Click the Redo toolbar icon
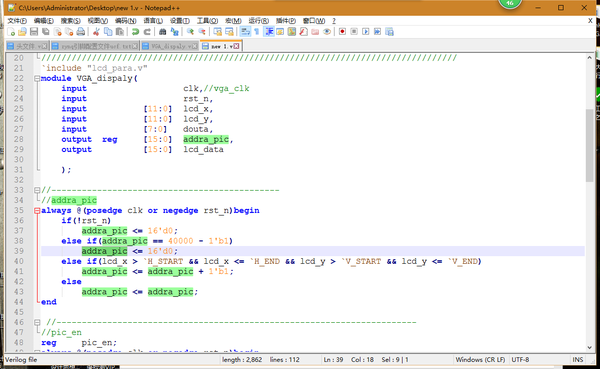 click(x=147, y=32)
